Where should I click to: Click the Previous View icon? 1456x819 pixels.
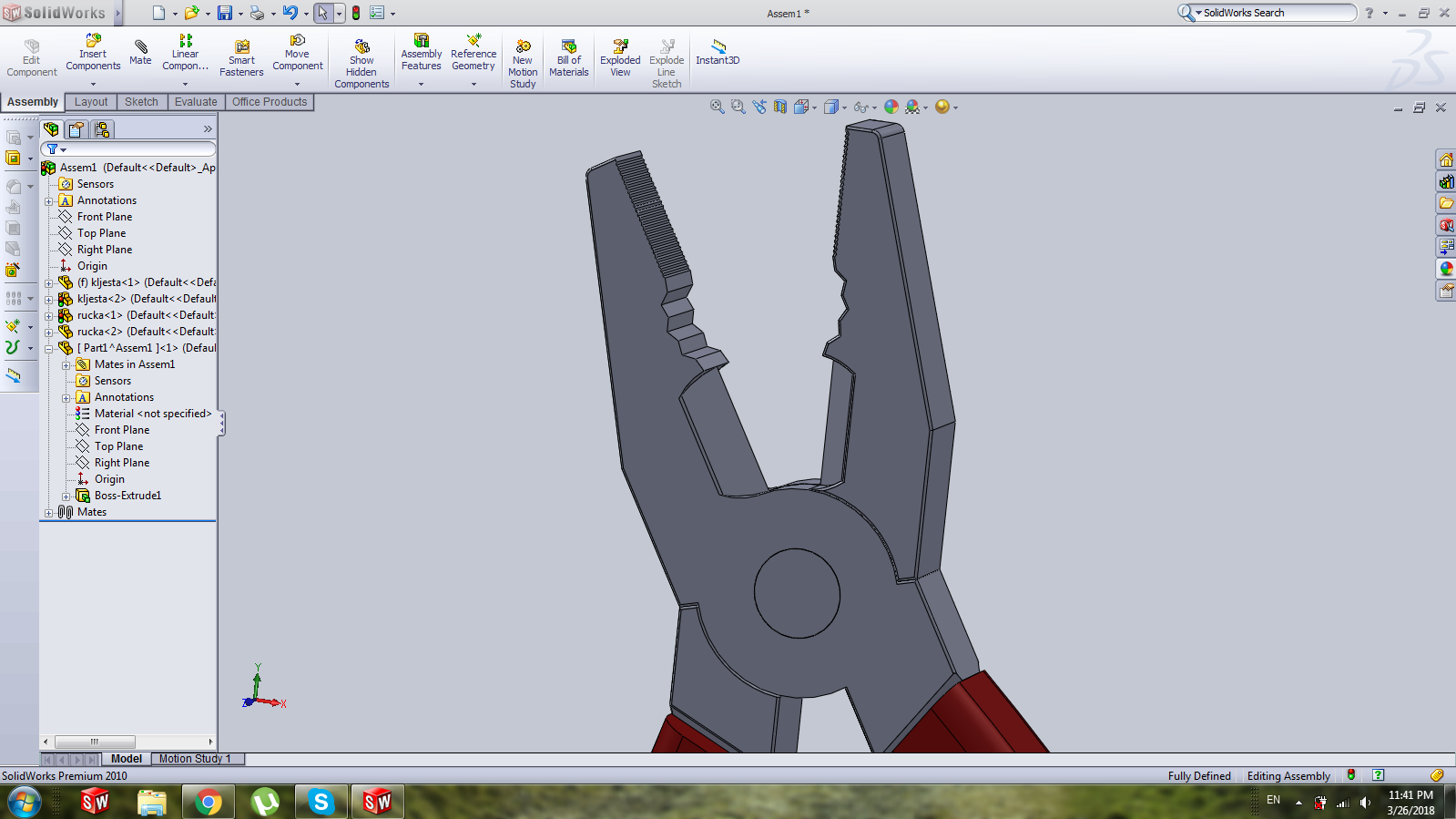pos(759,107)
